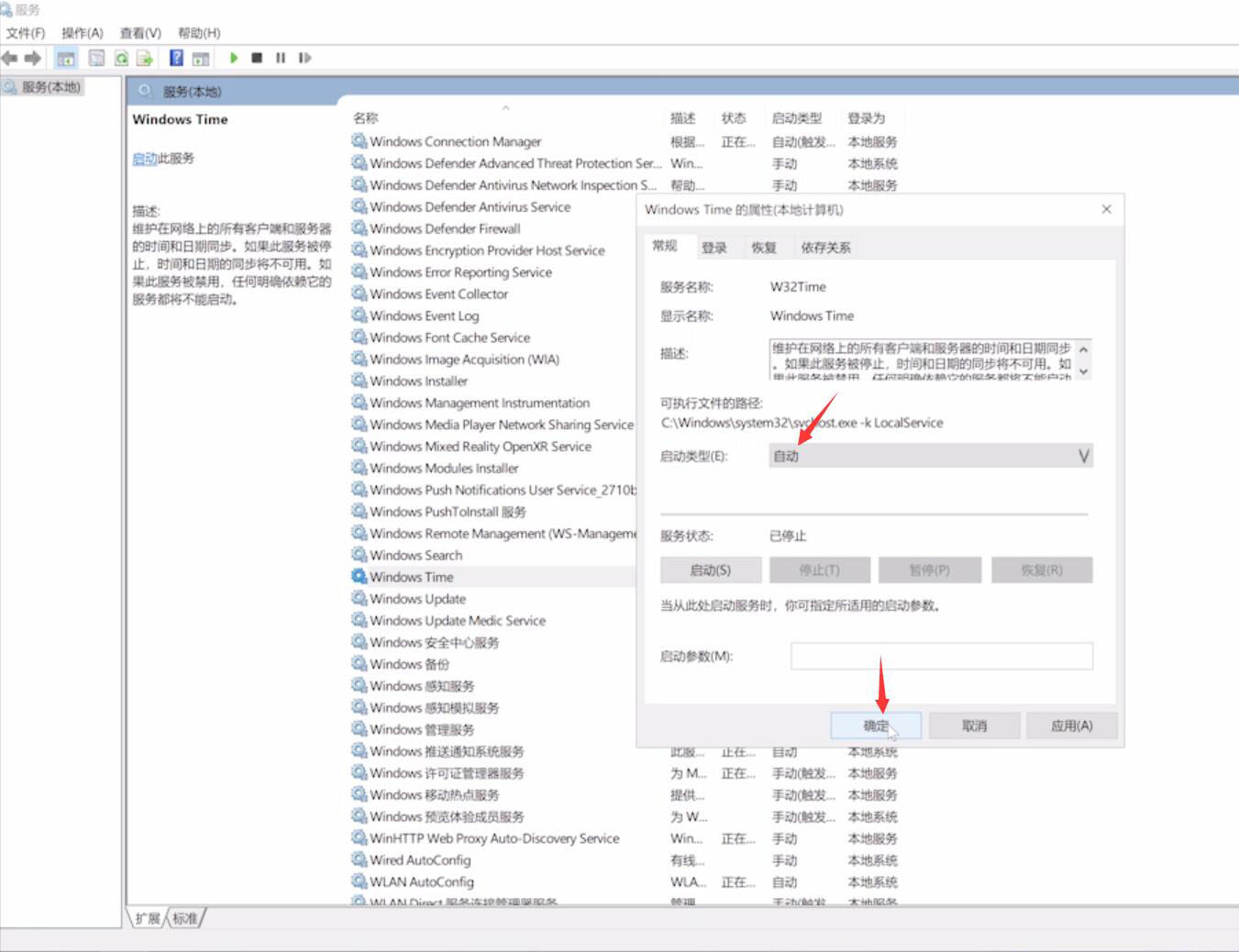Click the gear icon beside Windows Connection Manager

click(360, 141)
